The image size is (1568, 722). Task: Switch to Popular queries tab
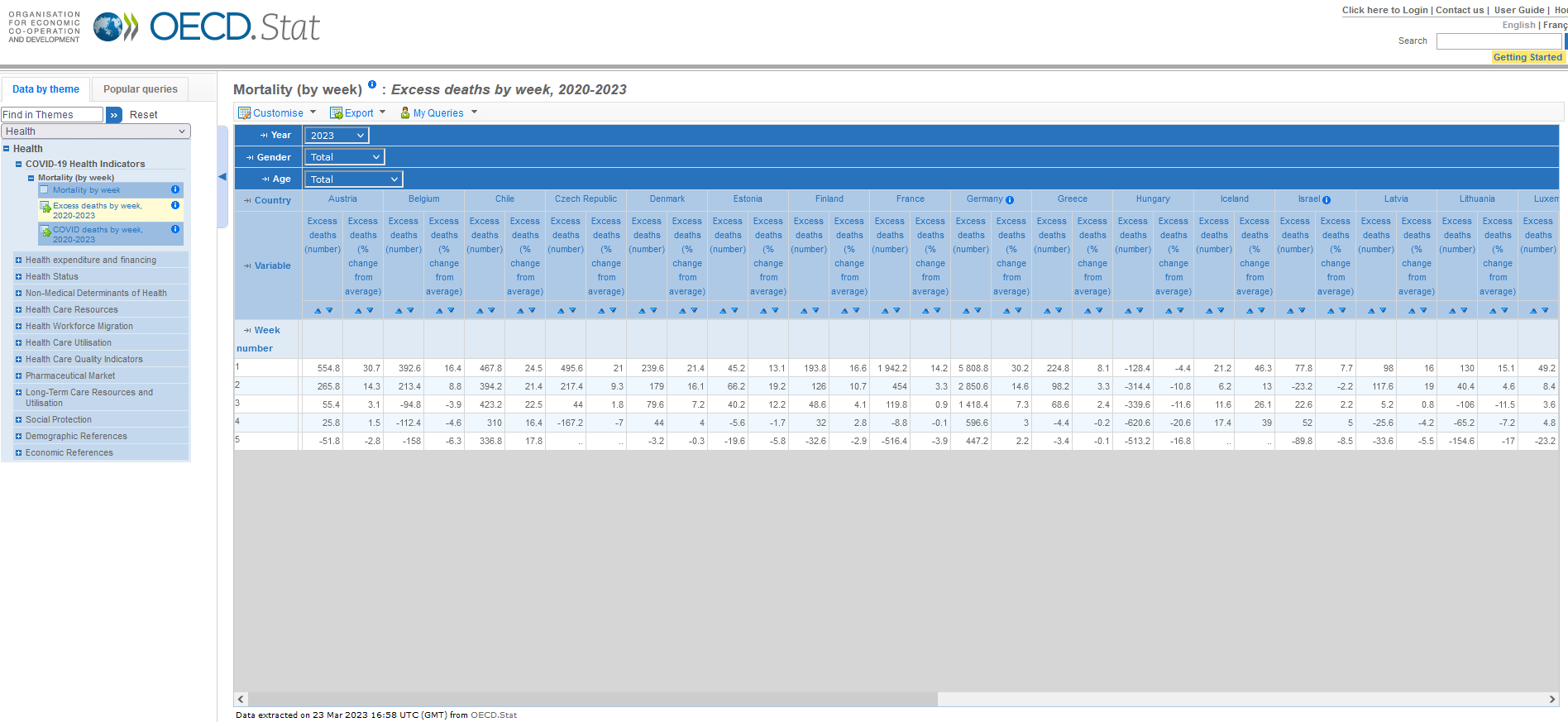click(141, 89)
